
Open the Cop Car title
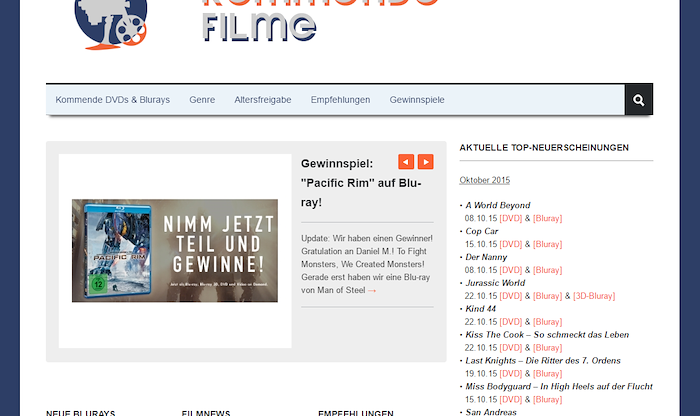pos(482,231)
